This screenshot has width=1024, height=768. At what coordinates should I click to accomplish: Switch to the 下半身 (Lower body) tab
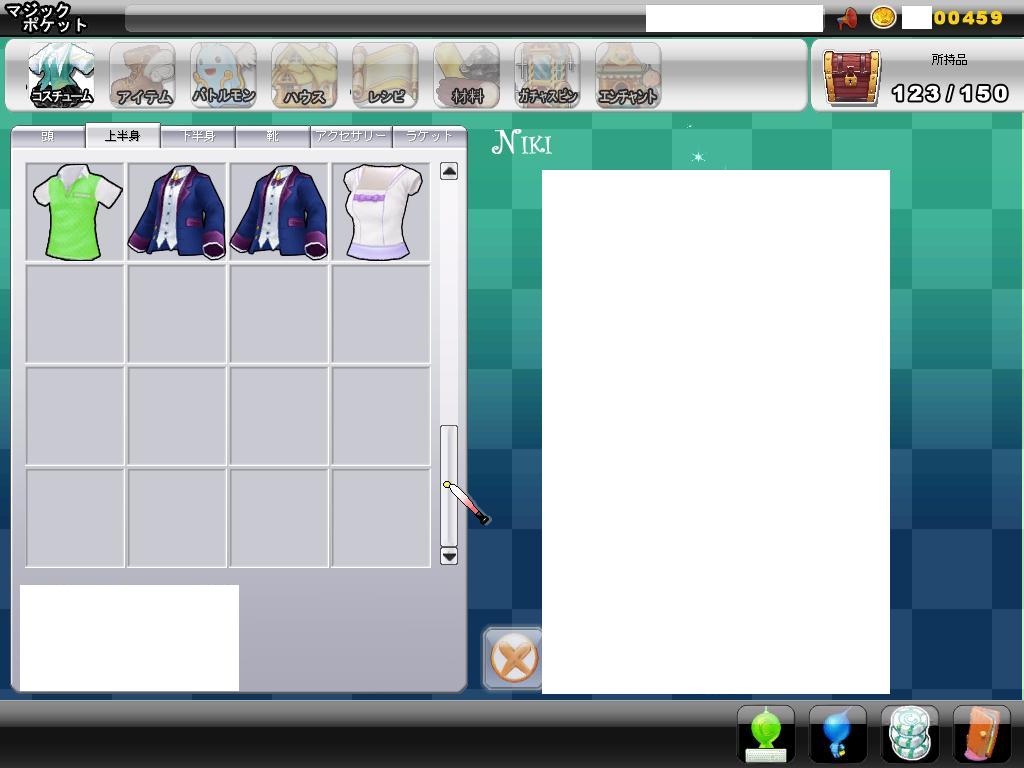[x=198, y=136]
